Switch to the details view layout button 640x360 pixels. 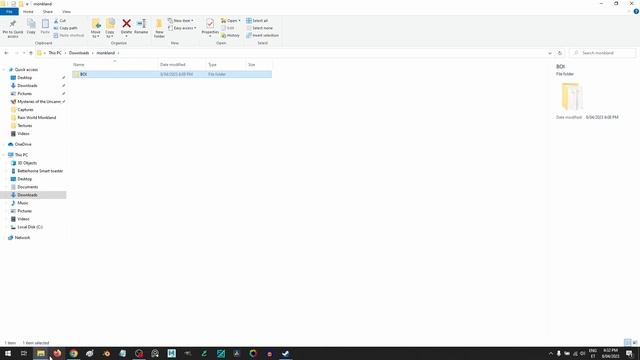point(627,342)
